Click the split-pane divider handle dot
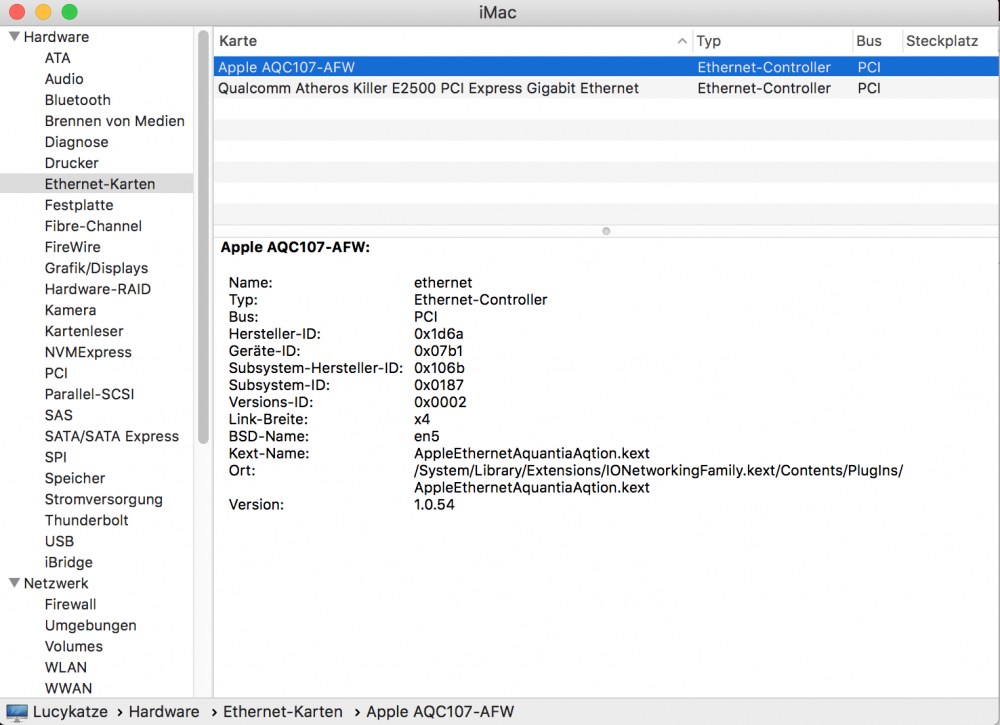The image size is (1000, 725). tap(606, 231)
